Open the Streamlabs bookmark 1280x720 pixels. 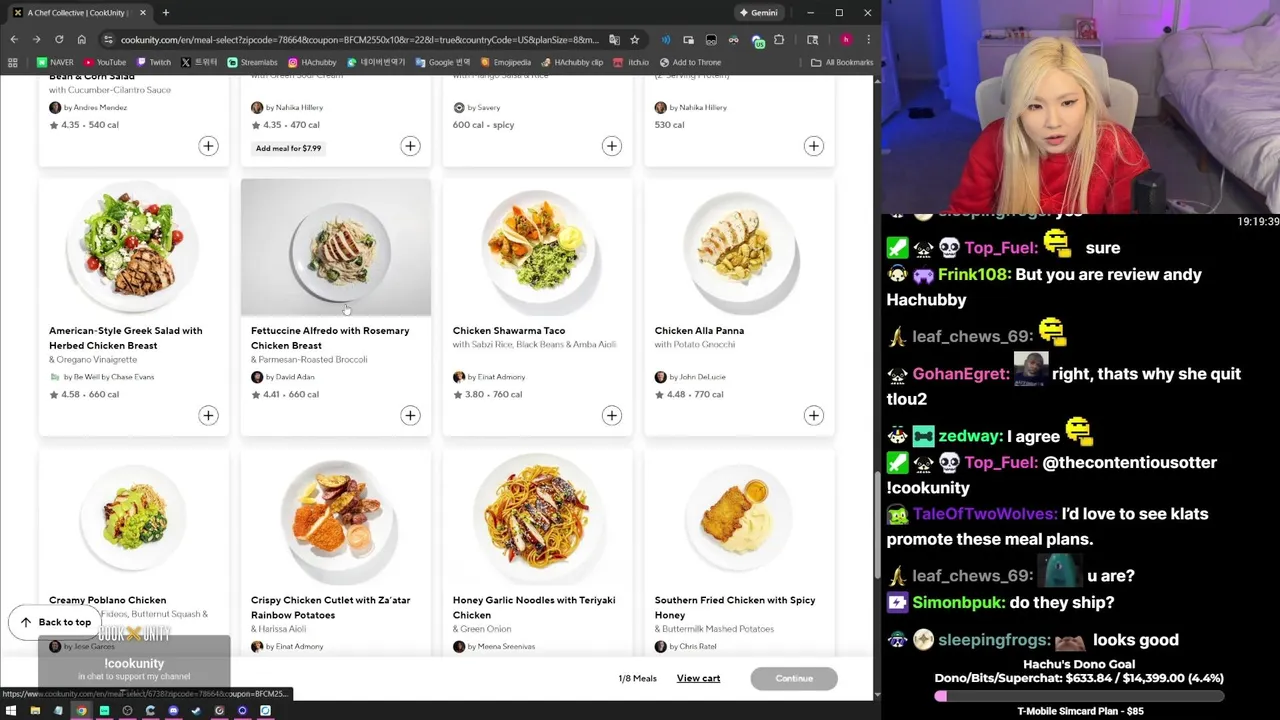252,62
